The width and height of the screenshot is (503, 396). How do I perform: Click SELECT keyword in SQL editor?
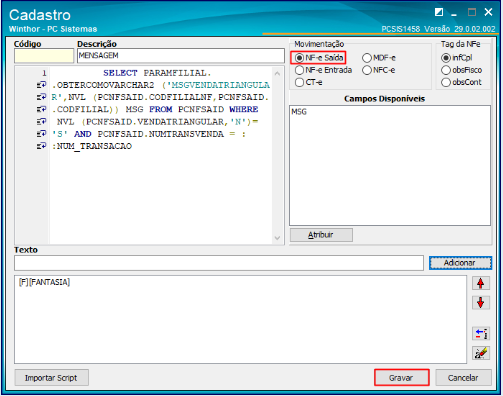(x=120, y=73)
